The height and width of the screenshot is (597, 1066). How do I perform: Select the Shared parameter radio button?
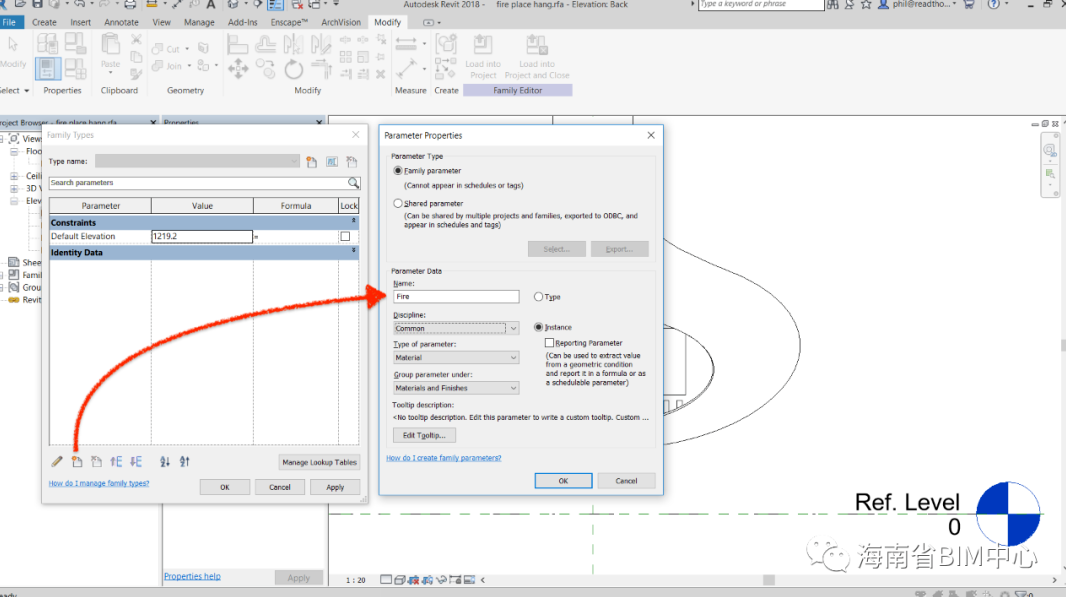point(398,203)
